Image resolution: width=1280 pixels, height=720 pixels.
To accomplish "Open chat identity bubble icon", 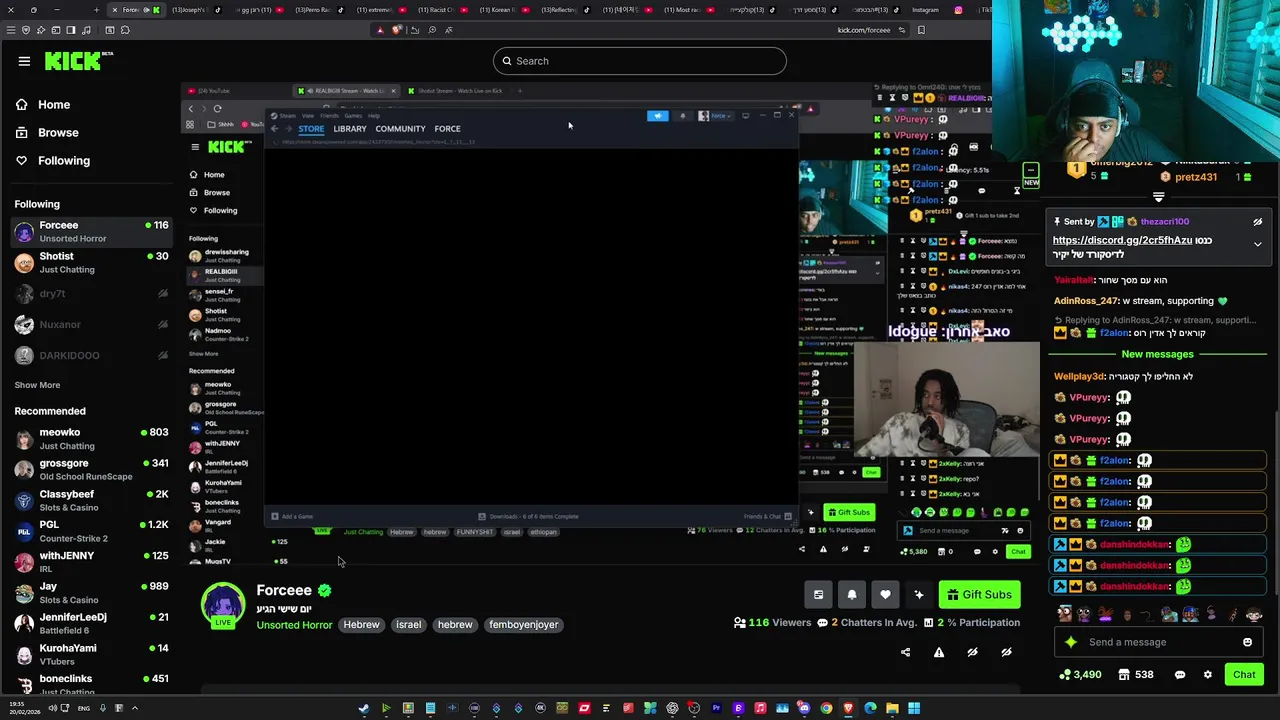I will coord(1180,675).
